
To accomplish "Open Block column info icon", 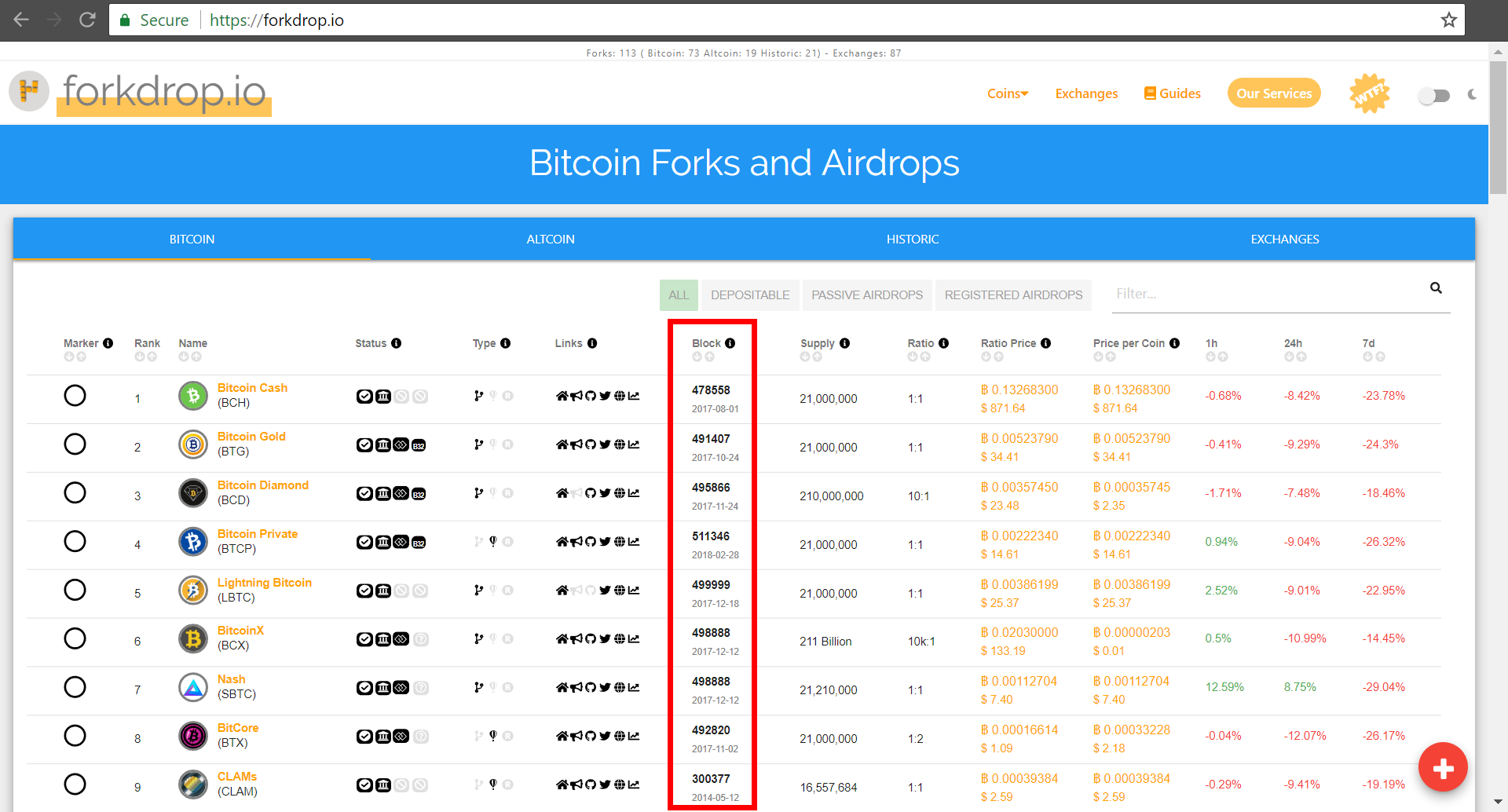I will click(x=730, y=343).
